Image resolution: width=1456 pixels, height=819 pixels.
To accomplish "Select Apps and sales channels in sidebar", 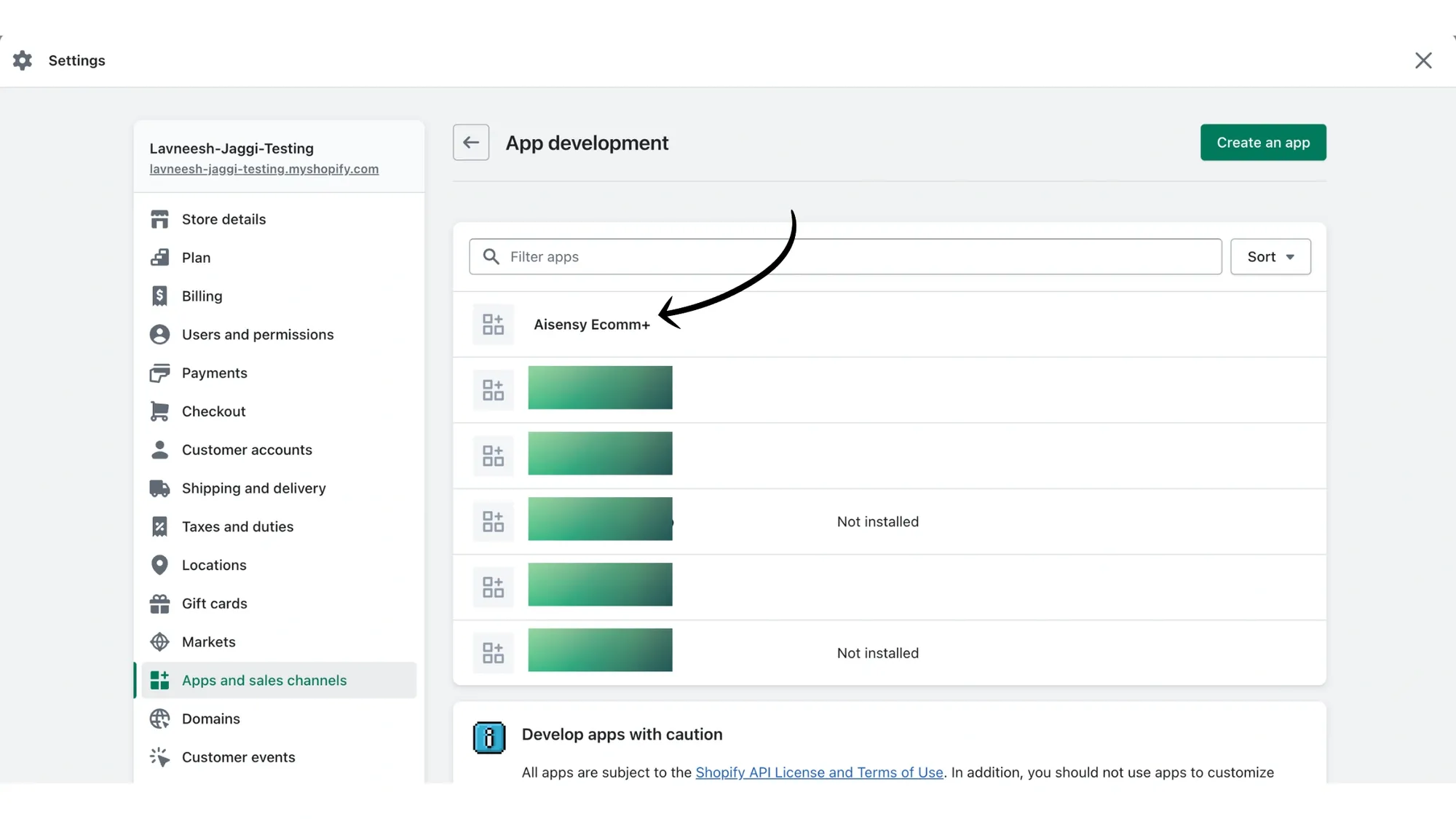I will coord(264,680).
